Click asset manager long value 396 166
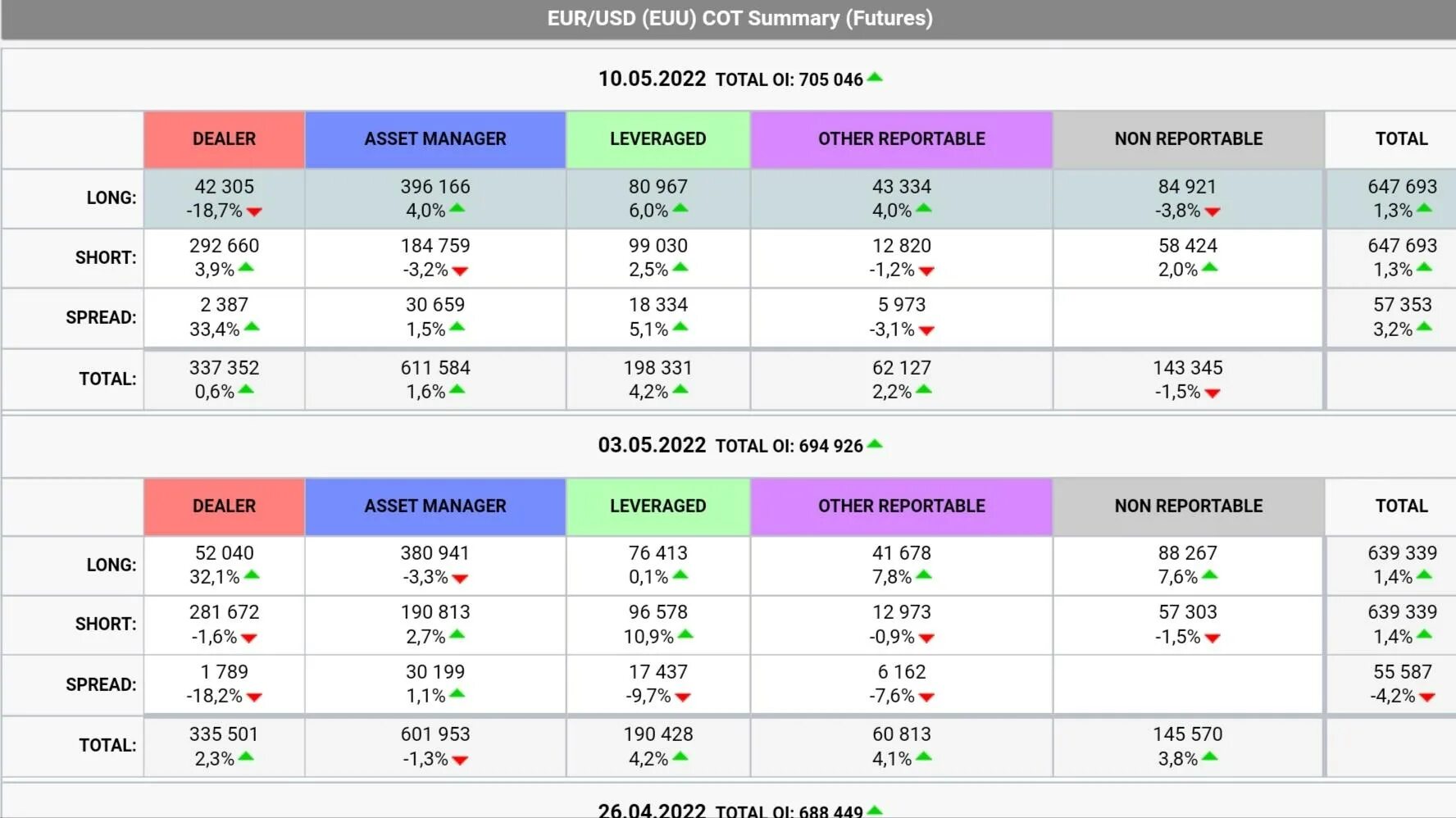The image size is (1456, 818). 435,187
